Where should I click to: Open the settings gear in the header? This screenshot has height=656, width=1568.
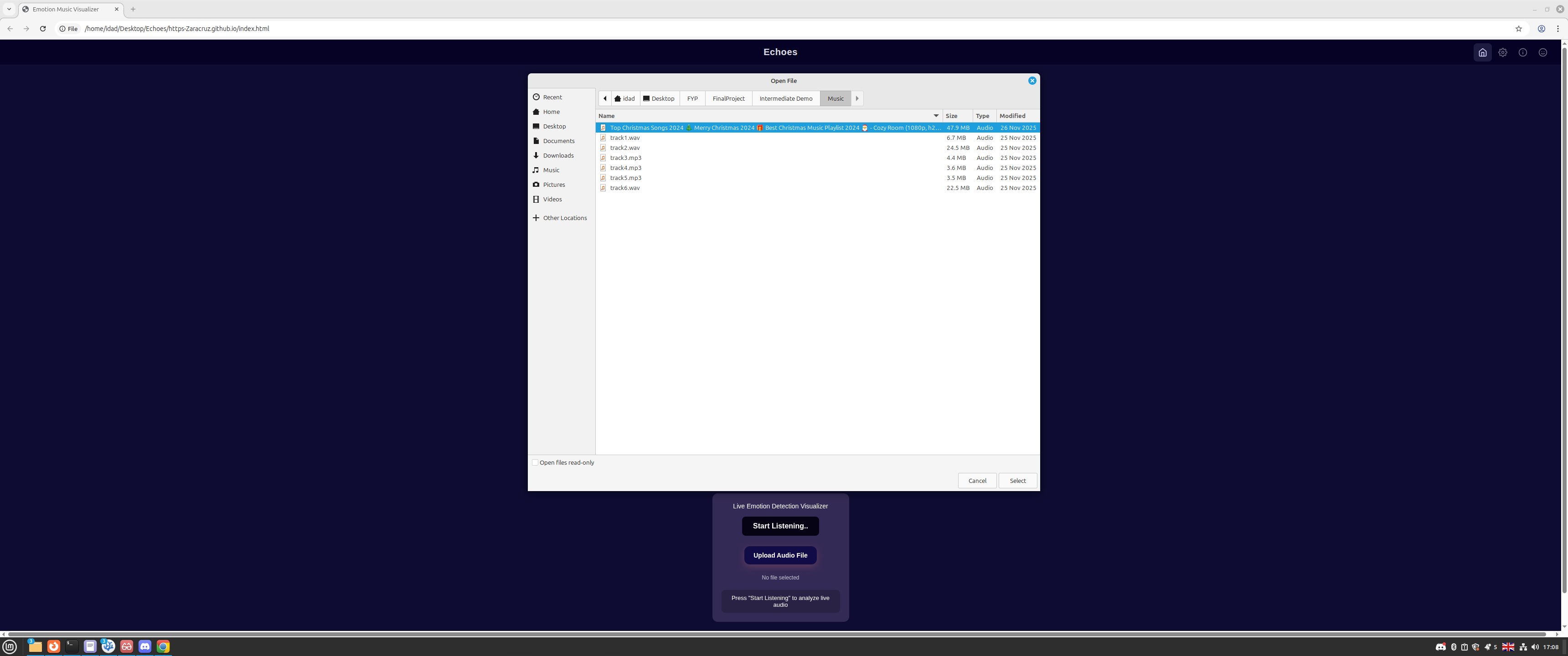coord(1503,52)
